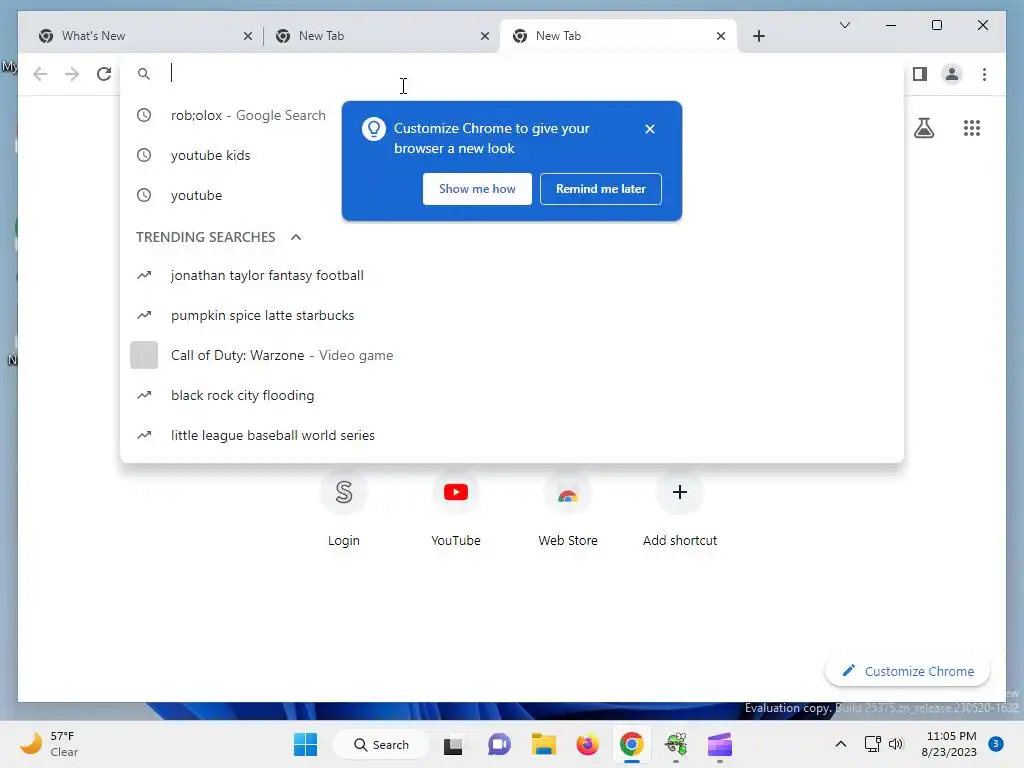The height and width of the screenshot is (768, 1024).
Task: Open the Login shortcut tile
Action: [x=344, y=509]
